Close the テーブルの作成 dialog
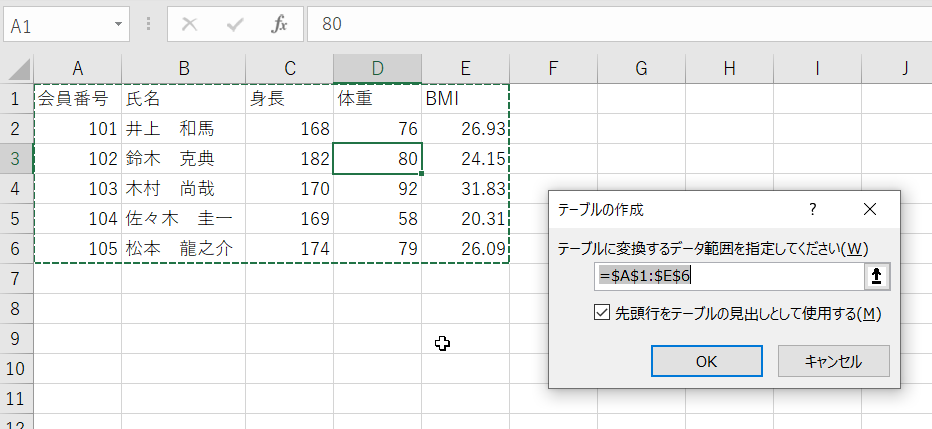Screen dimensions: 932x429 (870, 209)
